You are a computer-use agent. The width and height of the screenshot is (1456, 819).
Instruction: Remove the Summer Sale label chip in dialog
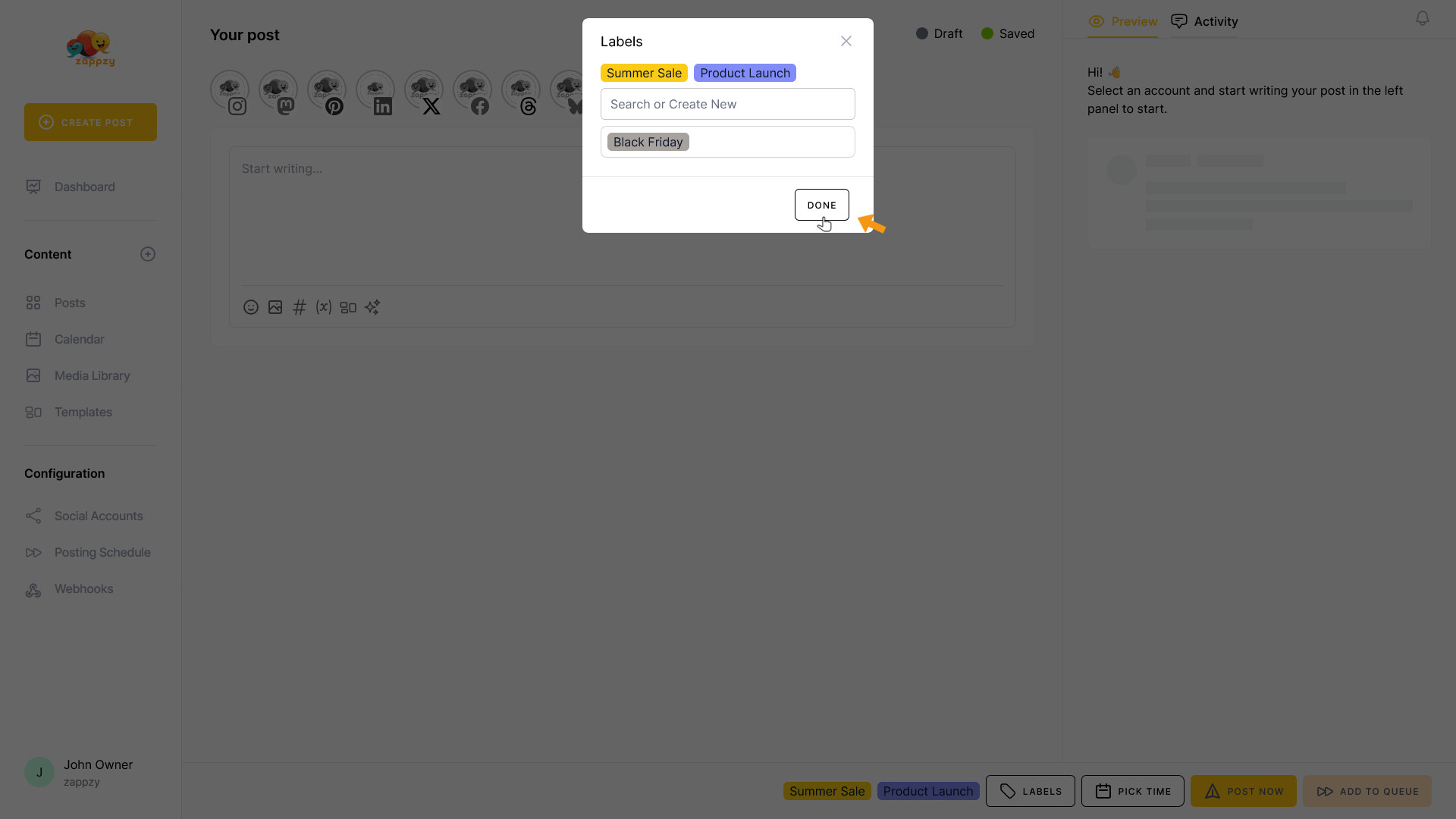coord(644,73)
